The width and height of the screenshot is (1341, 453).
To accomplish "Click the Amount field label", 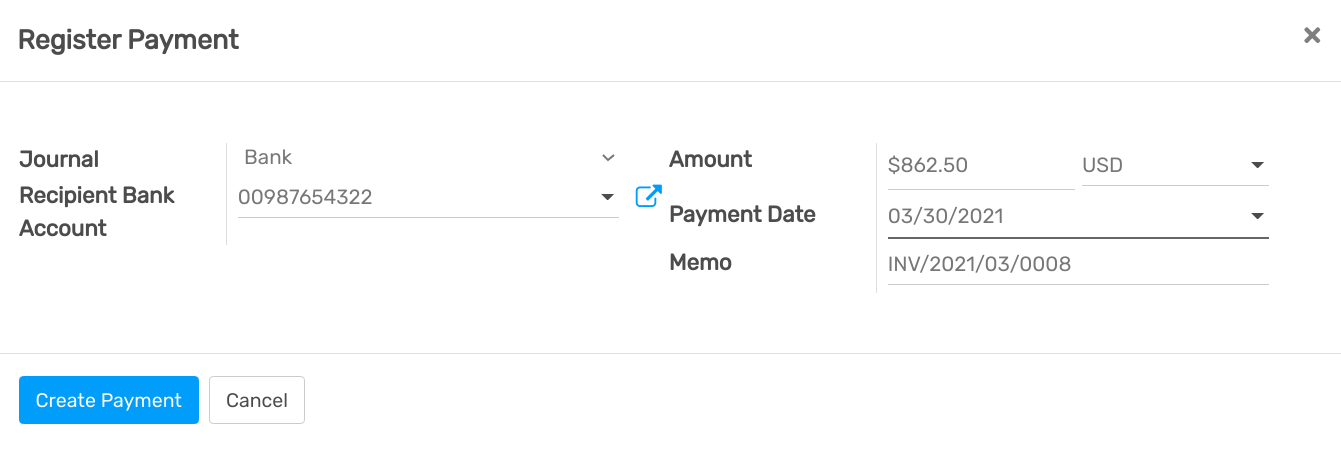I will click(710, 159).
